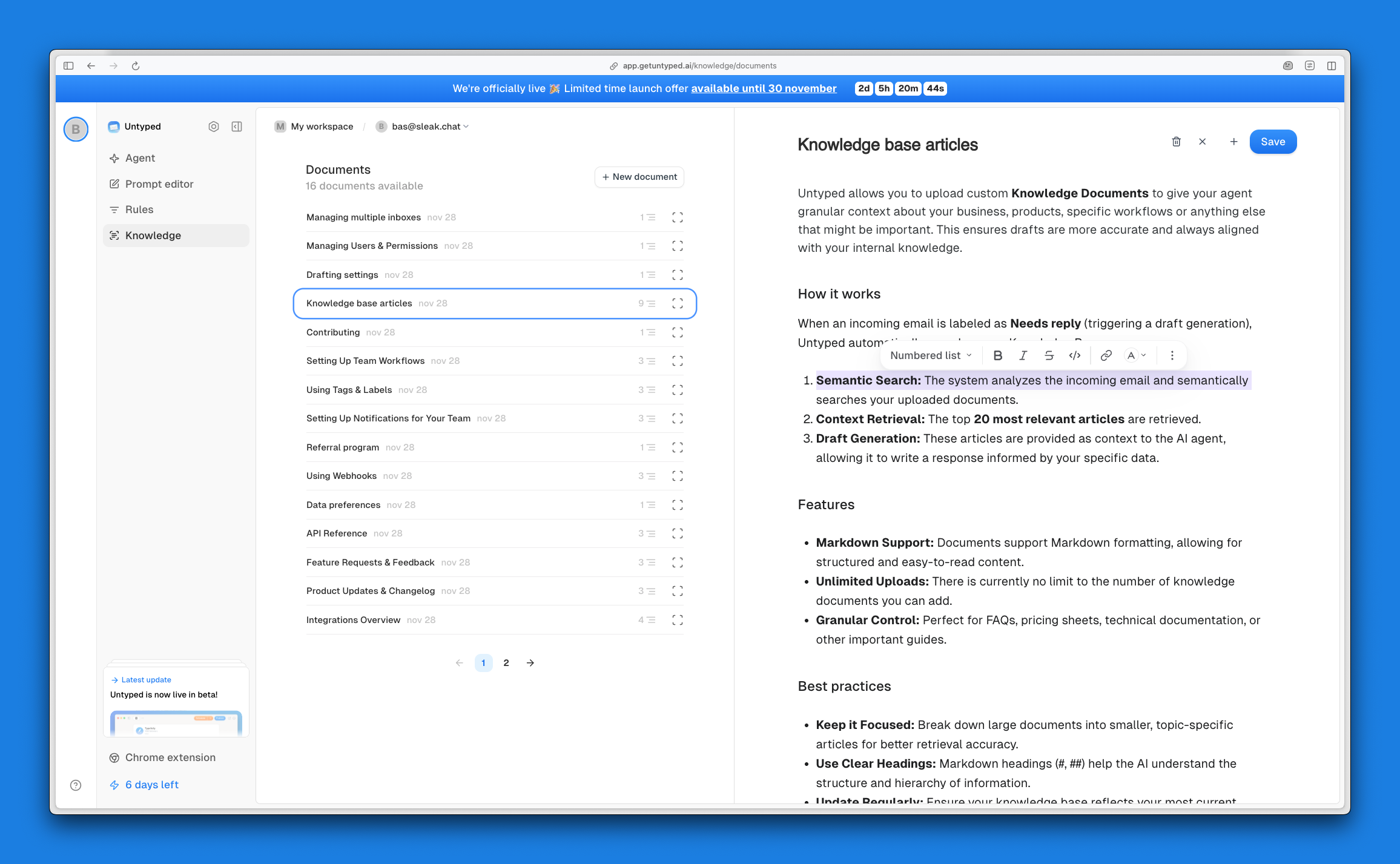Image resolution: width=1400 pixels, height=864 pixels.
Task: Open the help question mark at bottom left
Action: click(76, 785)
